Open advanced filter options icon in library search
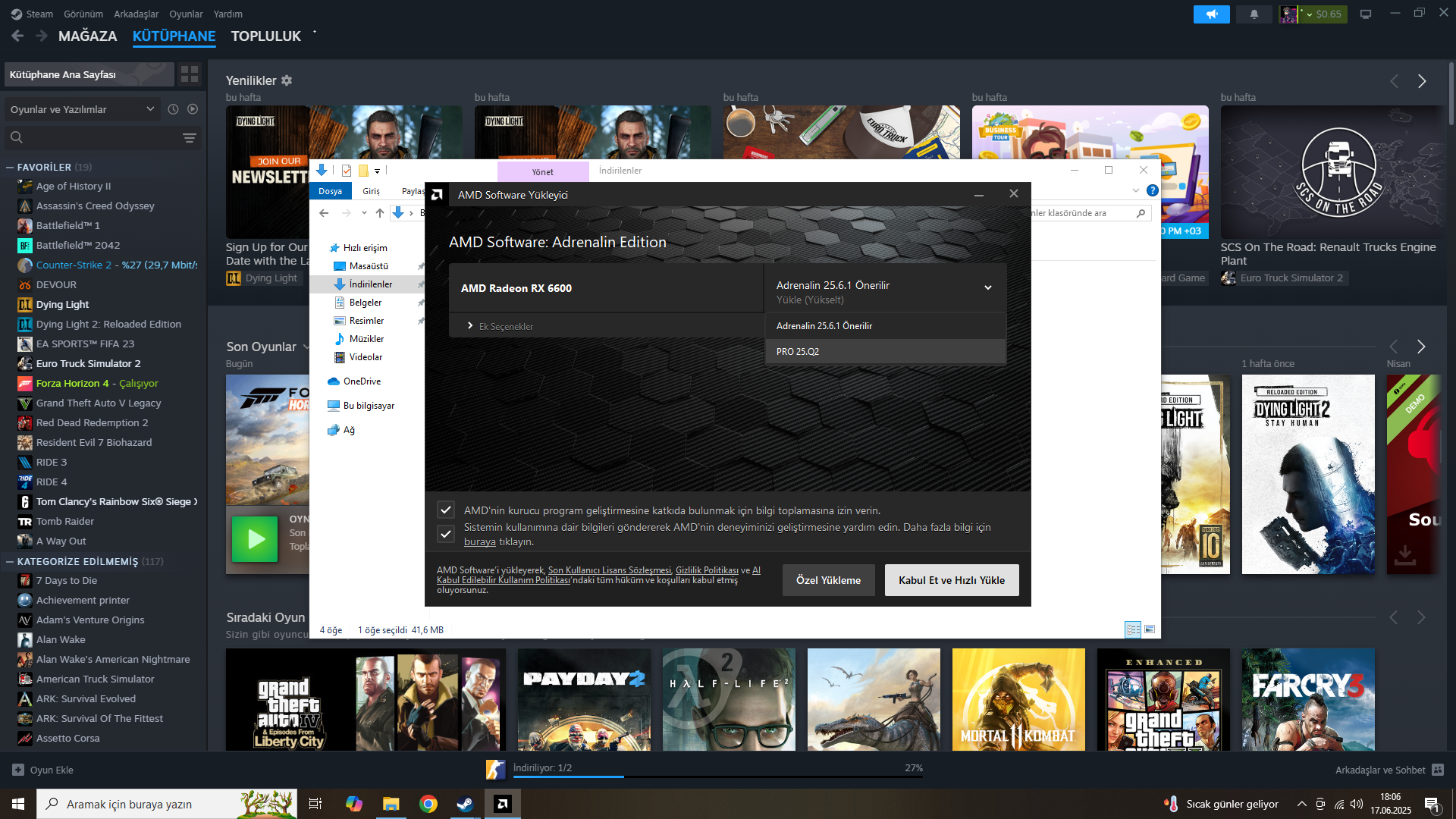 click(190, 138)
